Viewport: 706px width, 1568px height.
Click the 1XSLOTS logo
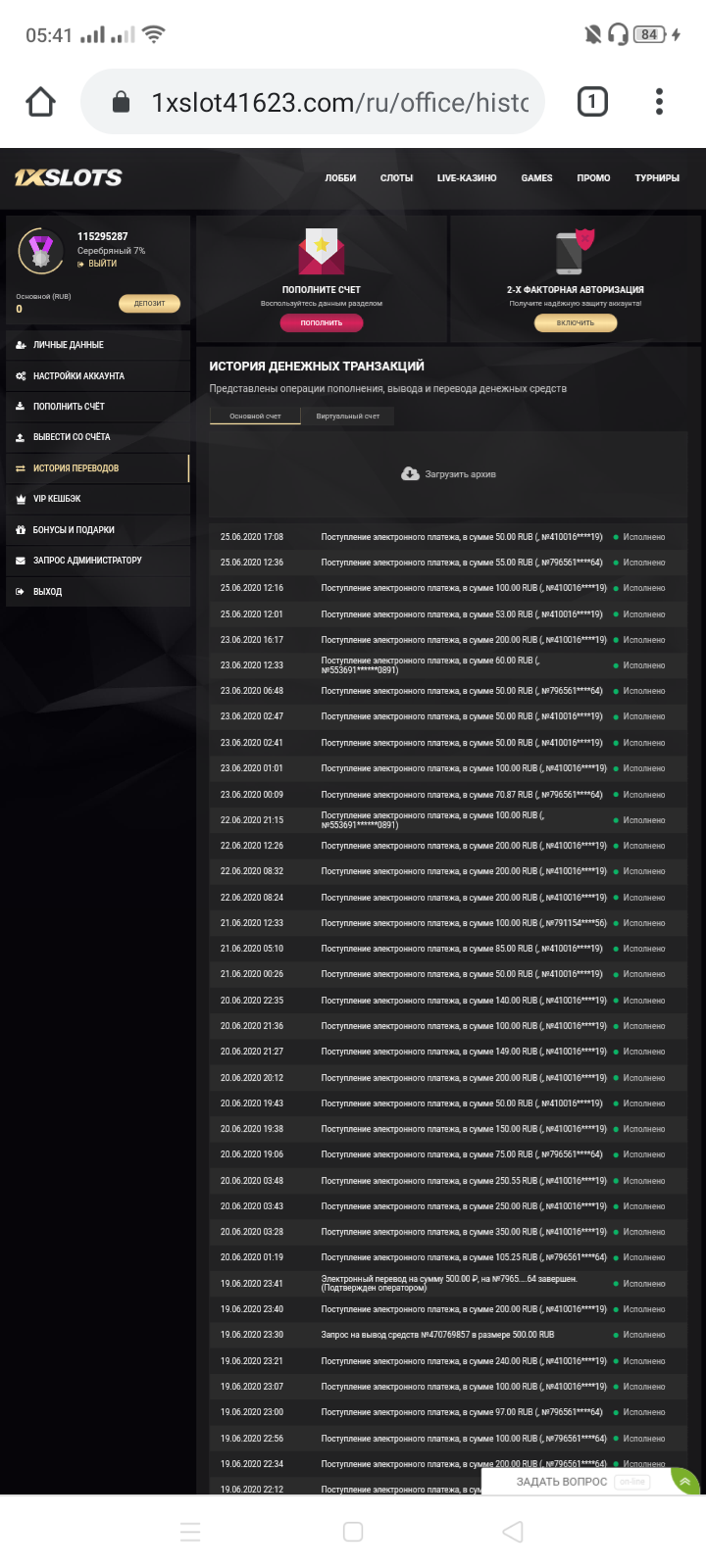tap(69, 177)
